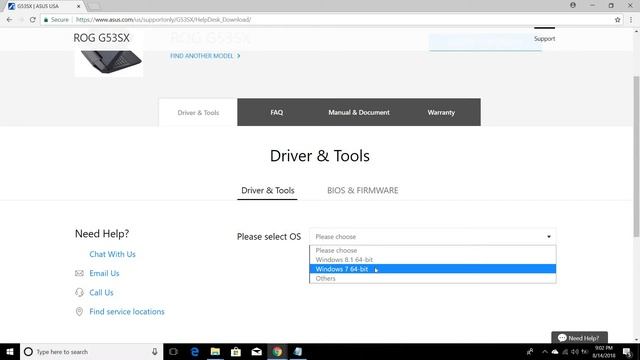The image size is (640, 360).
Task: Switch to the BIOS & FIRMWARE sub-tab
Action: (362, 191)
